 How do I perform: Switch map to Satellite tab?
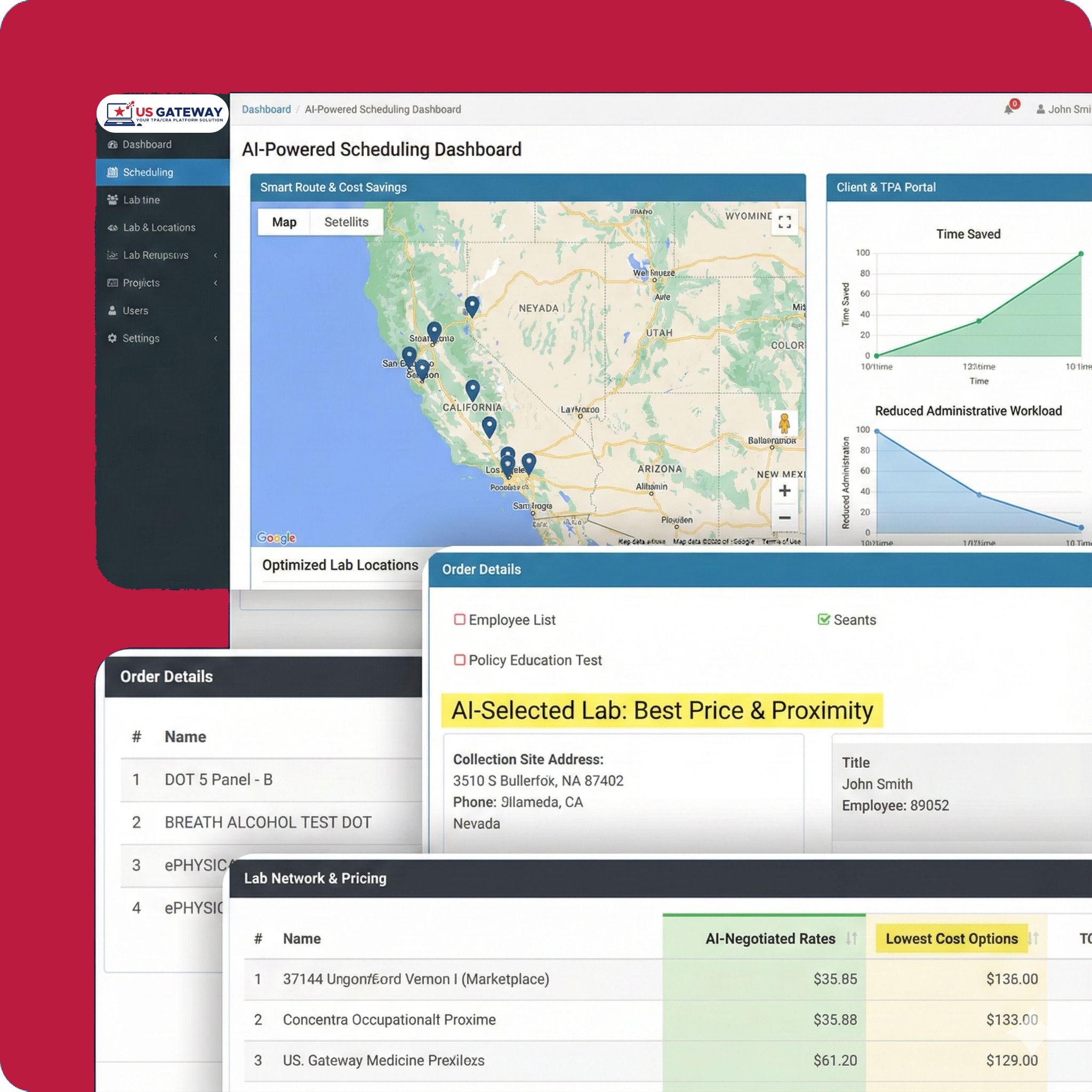pos(346,222)
